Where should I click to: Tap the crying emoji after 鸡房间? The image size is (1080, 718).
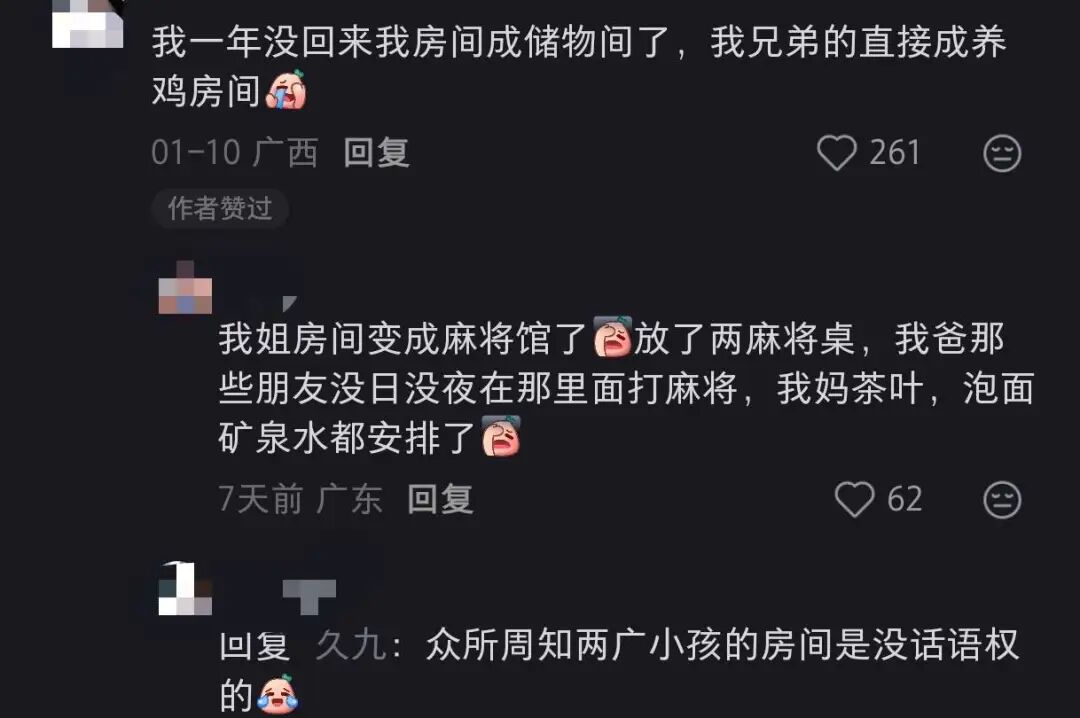[286, 90]
